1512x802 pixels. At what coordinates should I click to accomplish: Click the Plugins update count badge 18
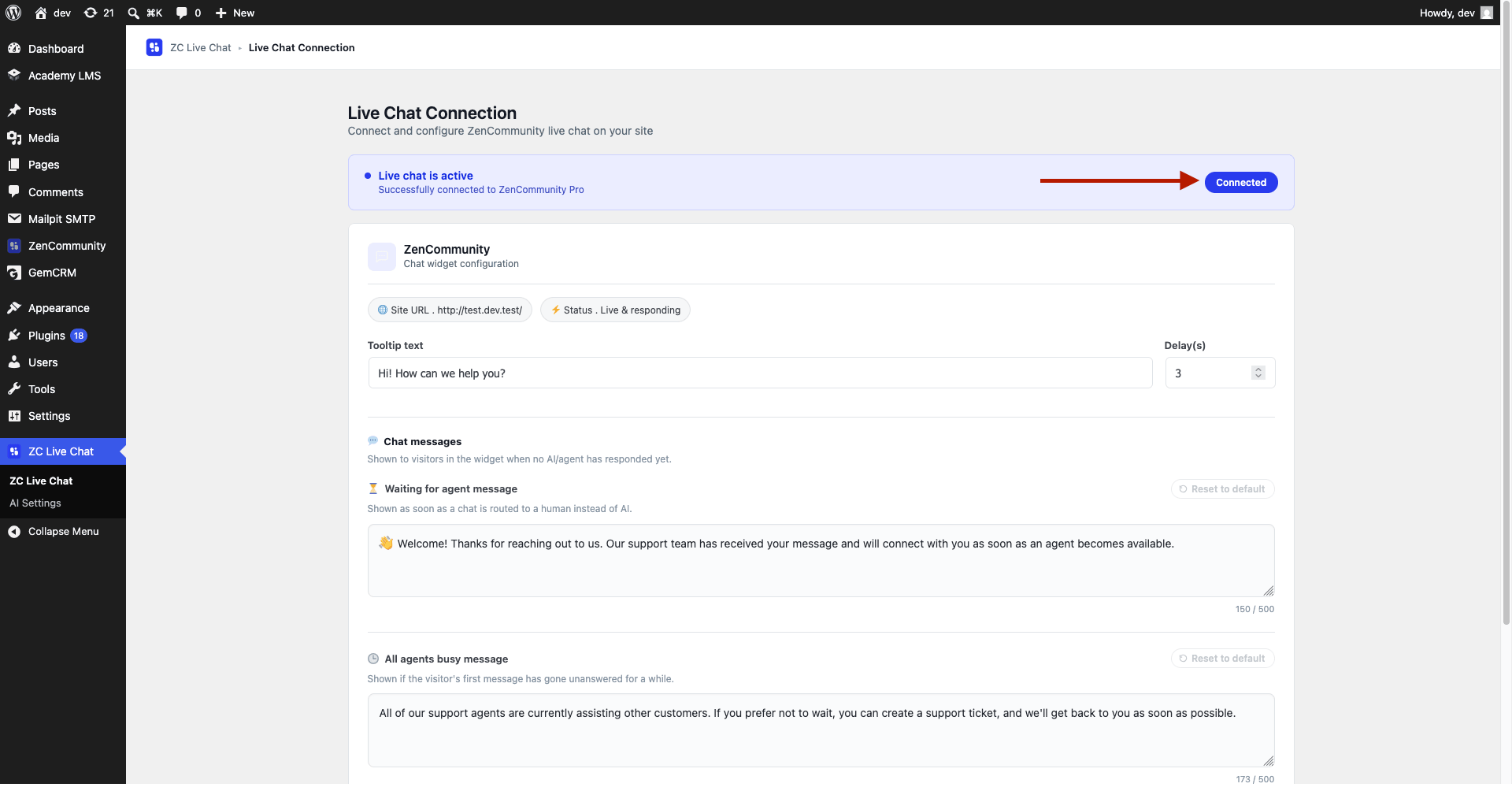coord(79,336)
